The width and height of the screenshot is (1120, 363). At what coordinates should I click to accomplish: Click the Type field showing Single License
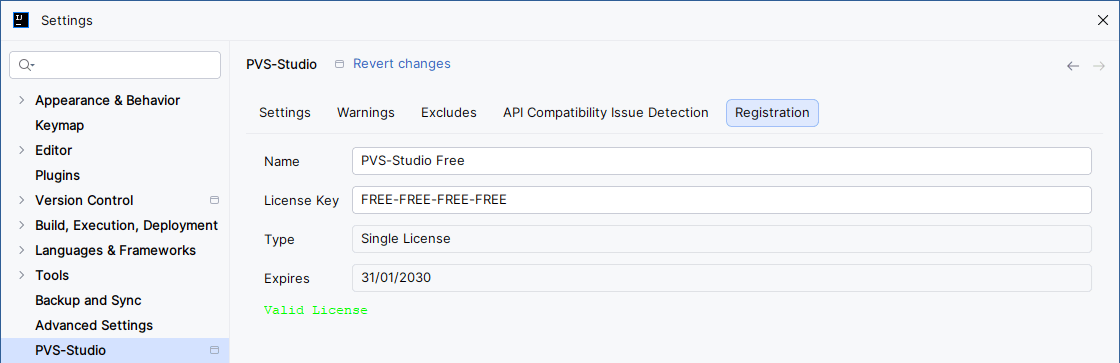721,239
